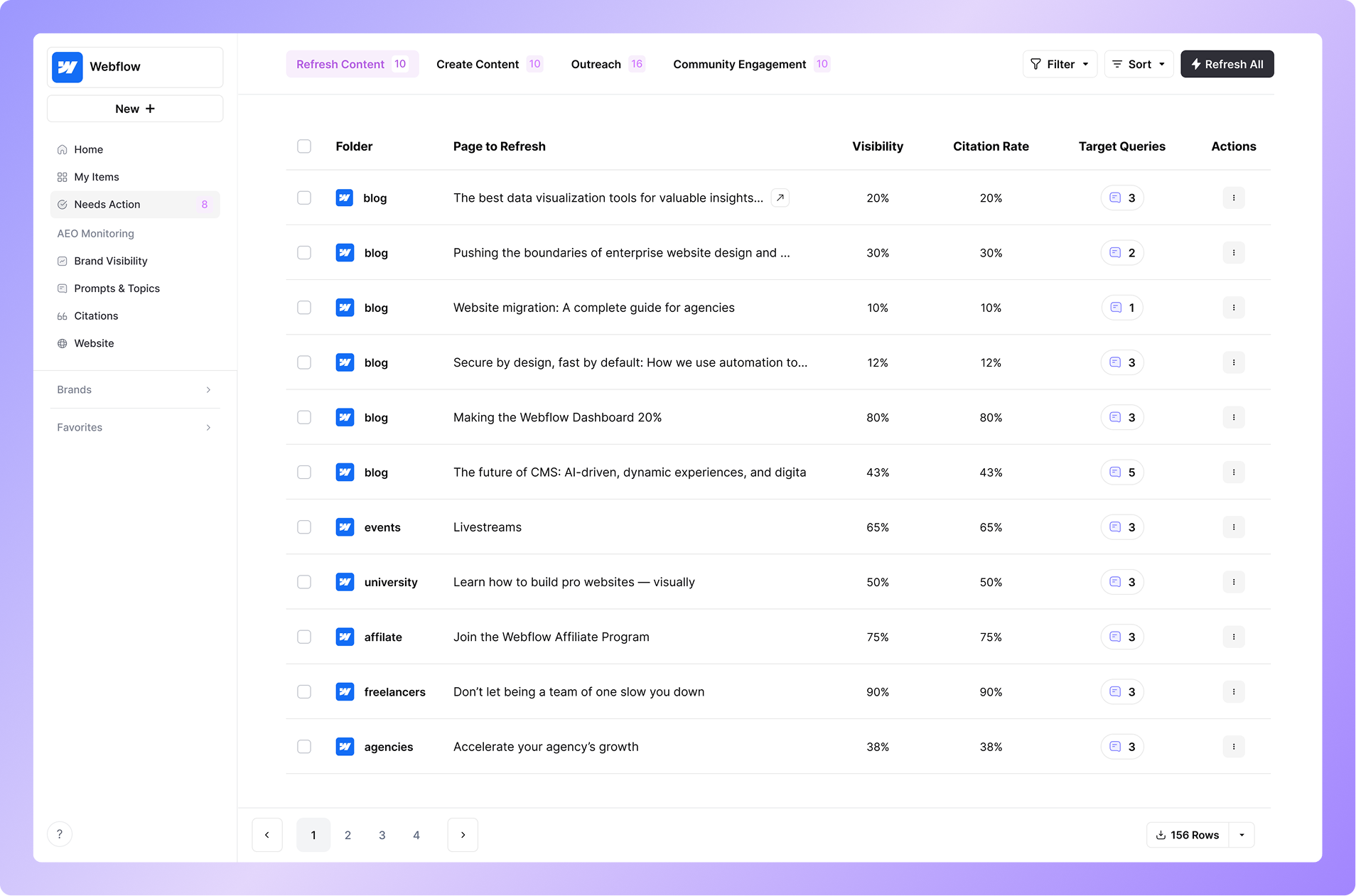Open actions menu for Webflow Dashboard row

point(1234,418)
